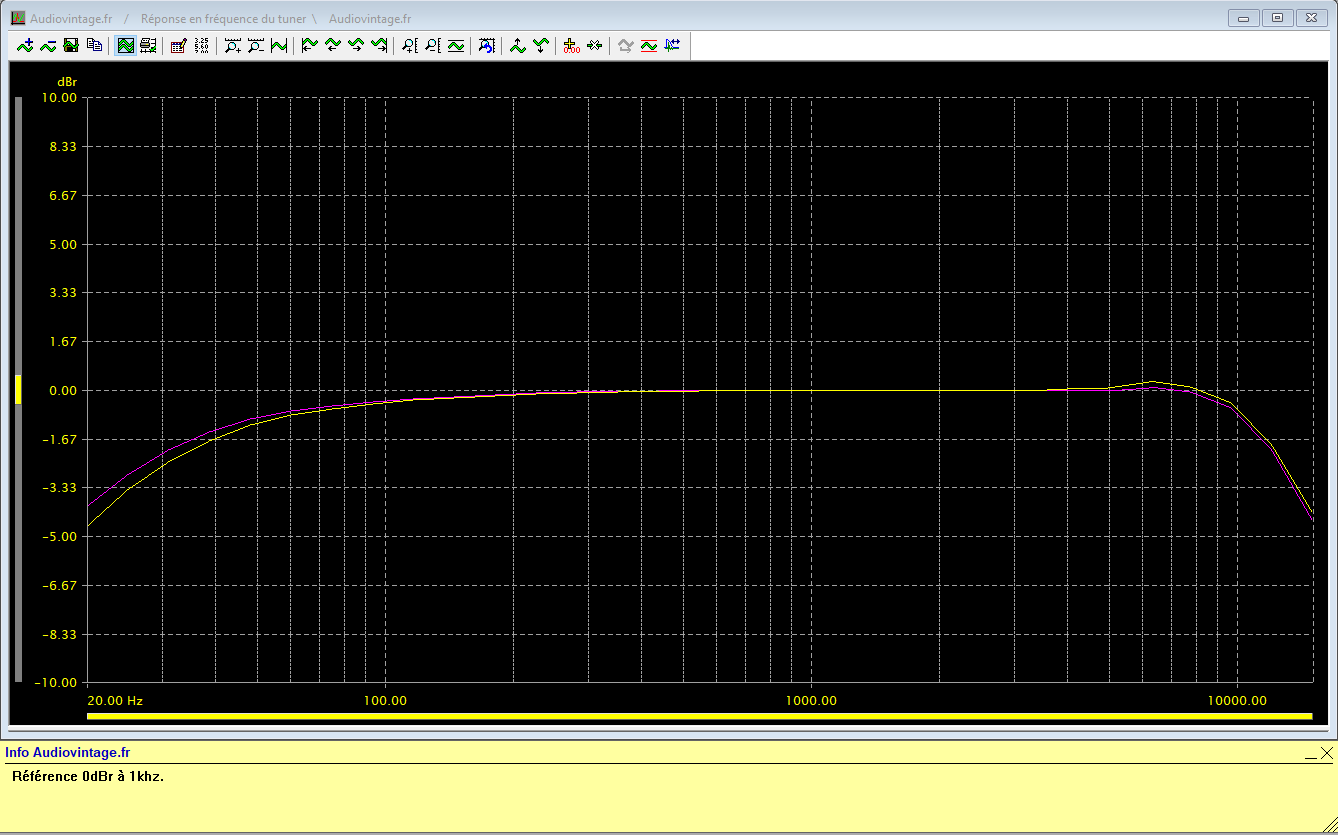Click the 1.67 axis value label
Image resolution: width=1338 pixels, height=835 pixels.
pyautogui.click(x=62, y=341)
